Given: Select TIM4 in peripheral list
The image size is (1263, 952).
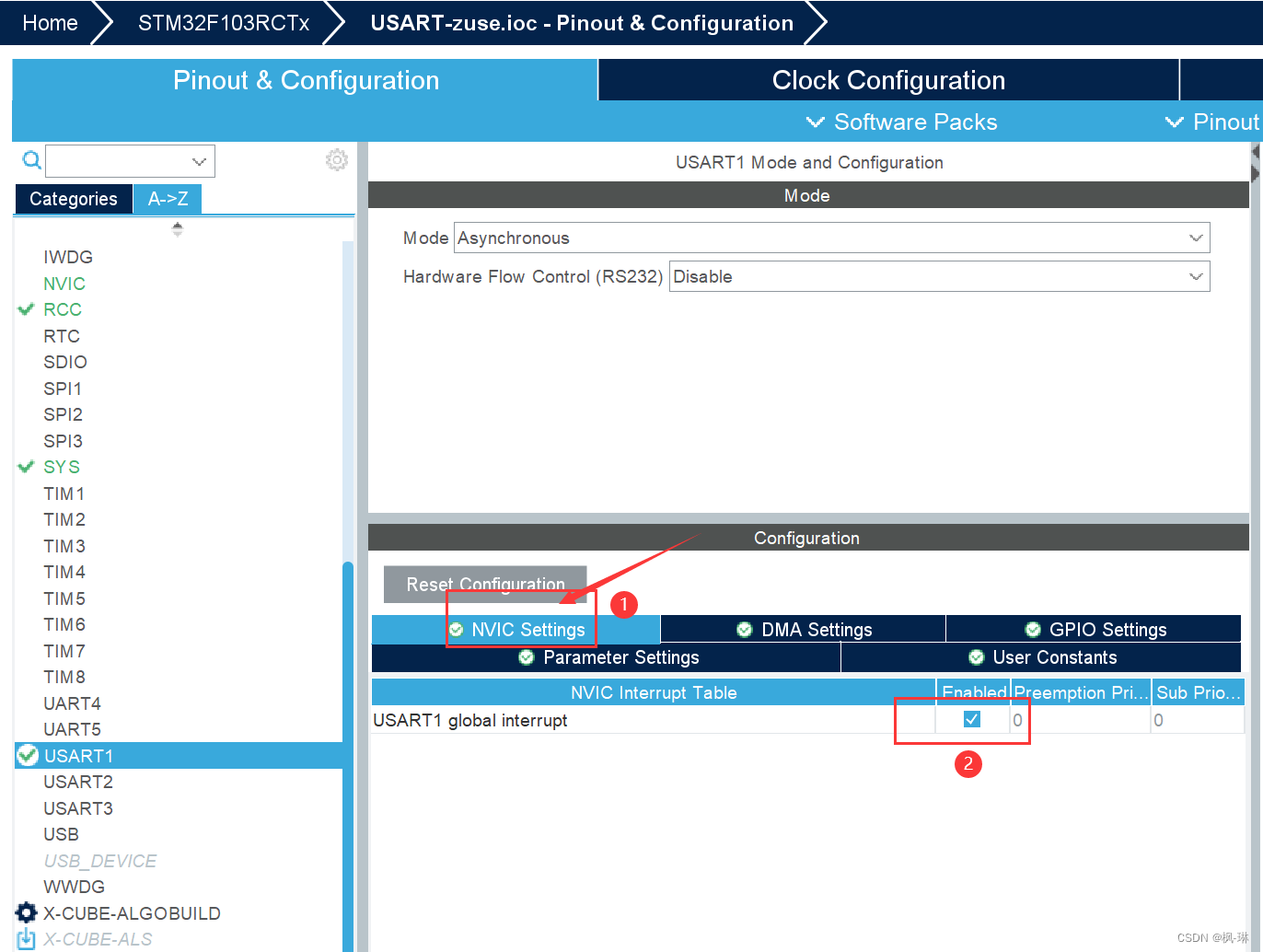Looking at the screenshot, I should pos(64,572).
